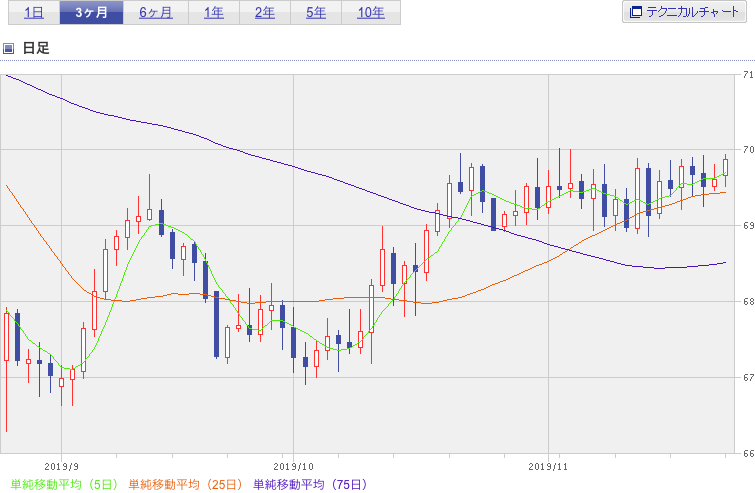Image resolution: width=755 pixels, height=493 pixels.
Task: Click the 単純移動平均（75日） legend label
Action: click(x=311, y=484)
